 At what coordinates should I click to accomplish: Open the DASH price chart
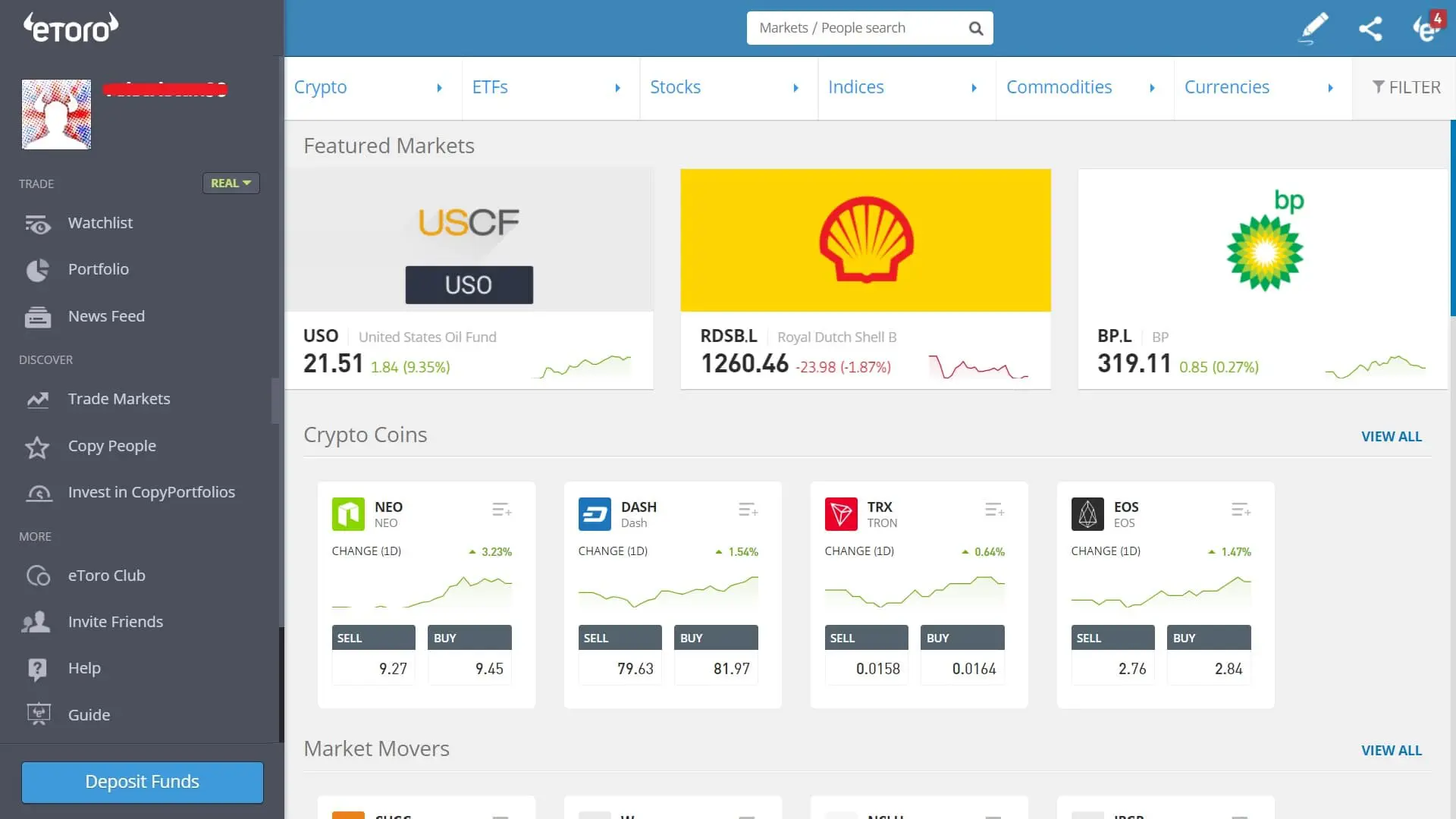tap(668, 592)
